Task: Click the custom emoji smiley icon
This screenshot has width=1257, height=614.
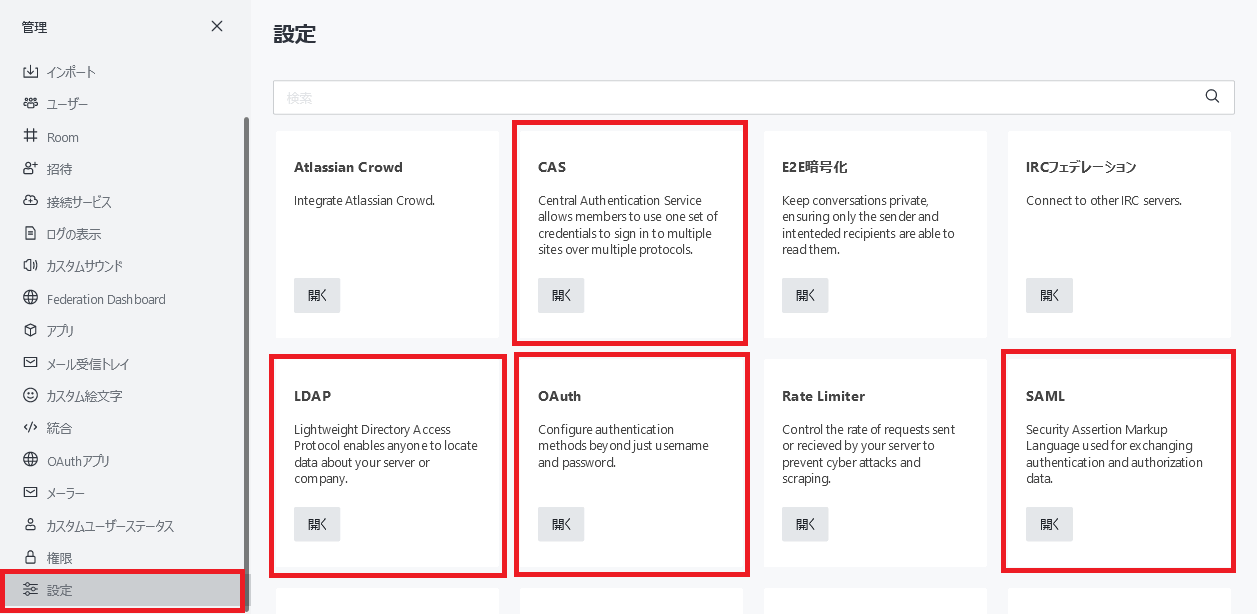Action: pyautogui.click(x=30, y=396)
